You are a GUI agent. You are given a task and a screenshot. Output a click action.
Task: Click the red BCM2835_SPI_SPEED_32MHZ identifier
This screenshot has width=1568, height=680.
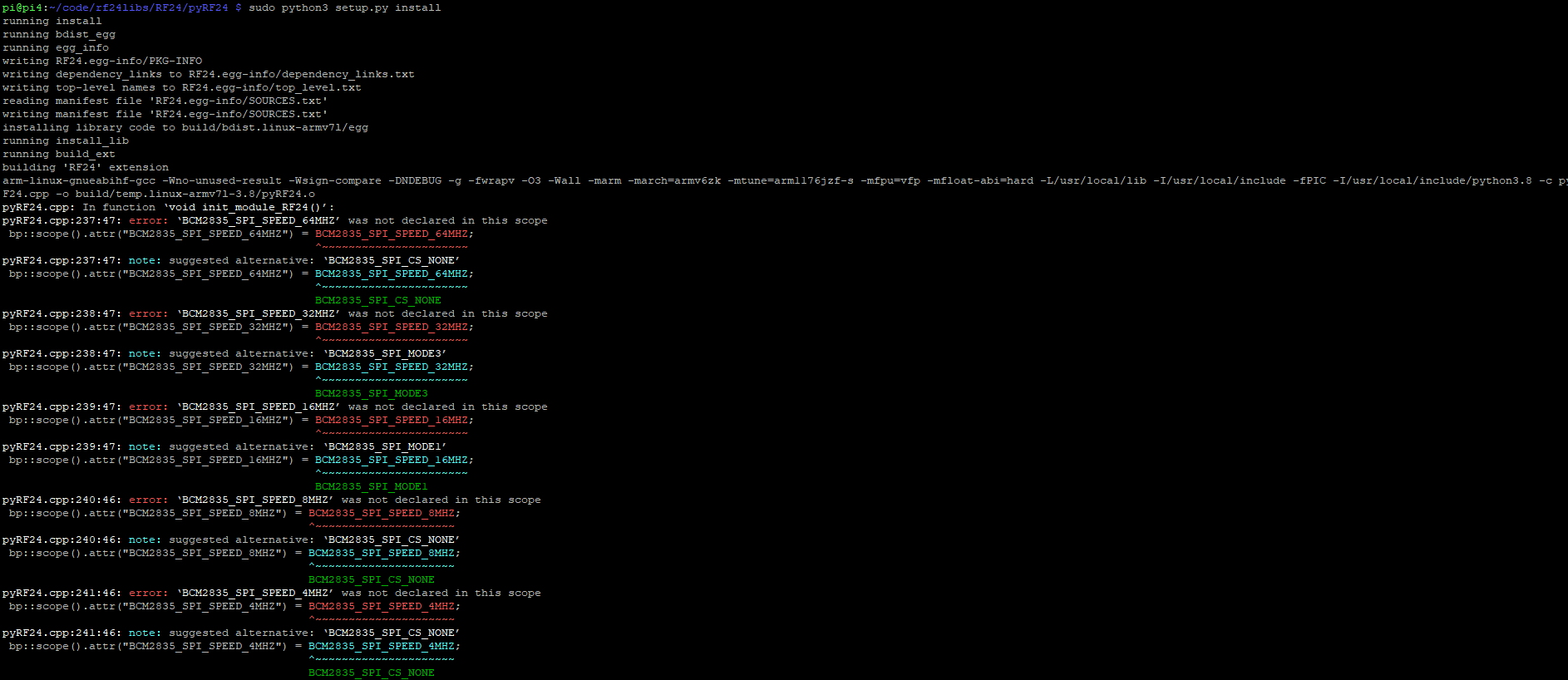coord(392,327)
